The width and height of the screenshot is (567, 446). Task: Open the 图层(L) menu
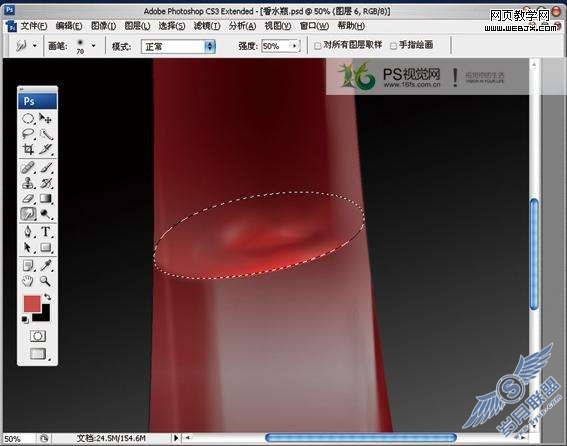(x=137, y=26)
